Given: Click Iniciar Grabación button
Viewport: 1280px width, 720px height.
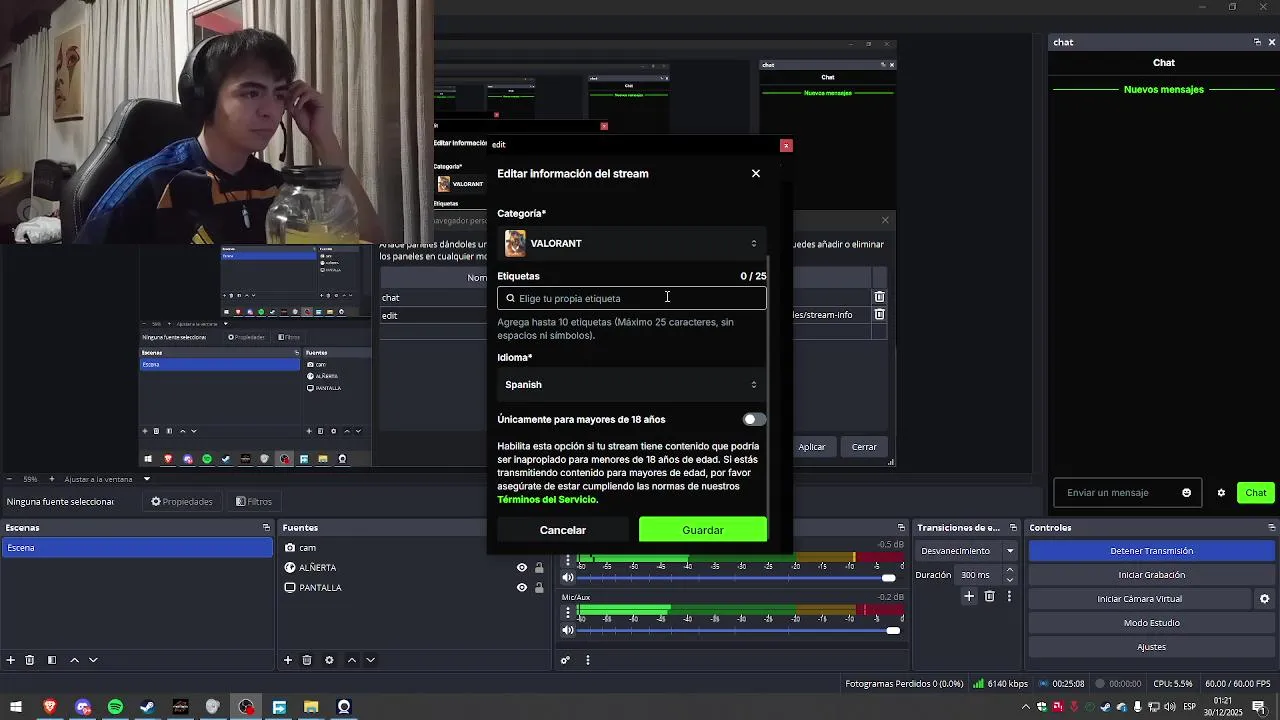Looking at the screenshot, I should tap(1151, 575).
